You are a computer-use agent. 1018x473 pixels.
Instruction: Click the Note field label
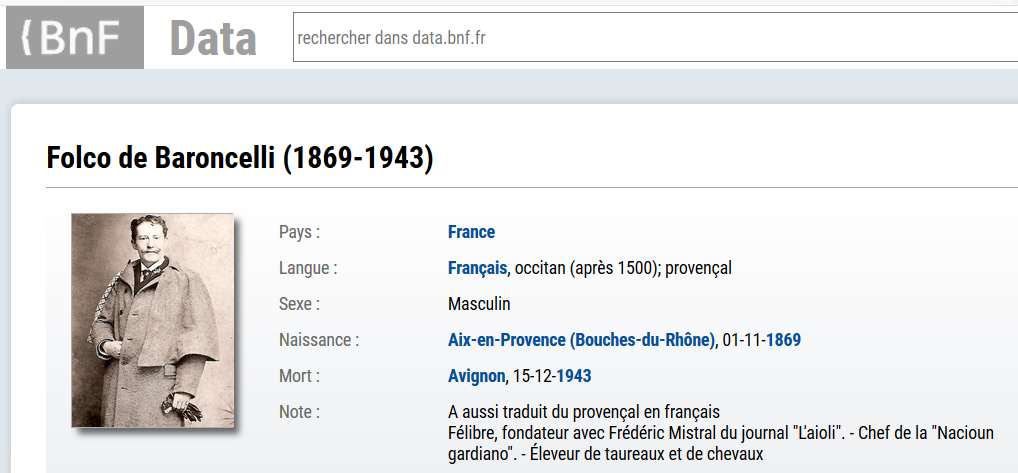point(299,412)
